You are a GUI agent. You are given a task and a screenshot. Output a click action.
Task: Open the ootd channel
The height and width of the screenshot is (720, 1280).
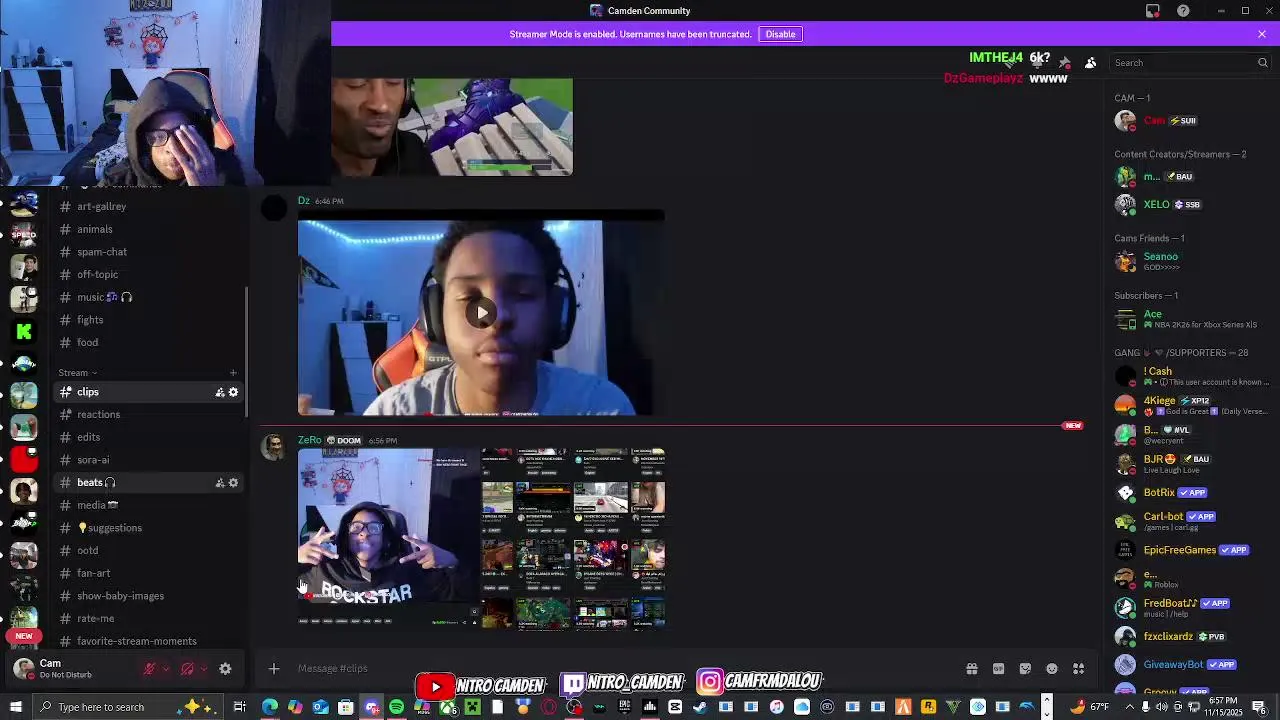pos(148,550)
